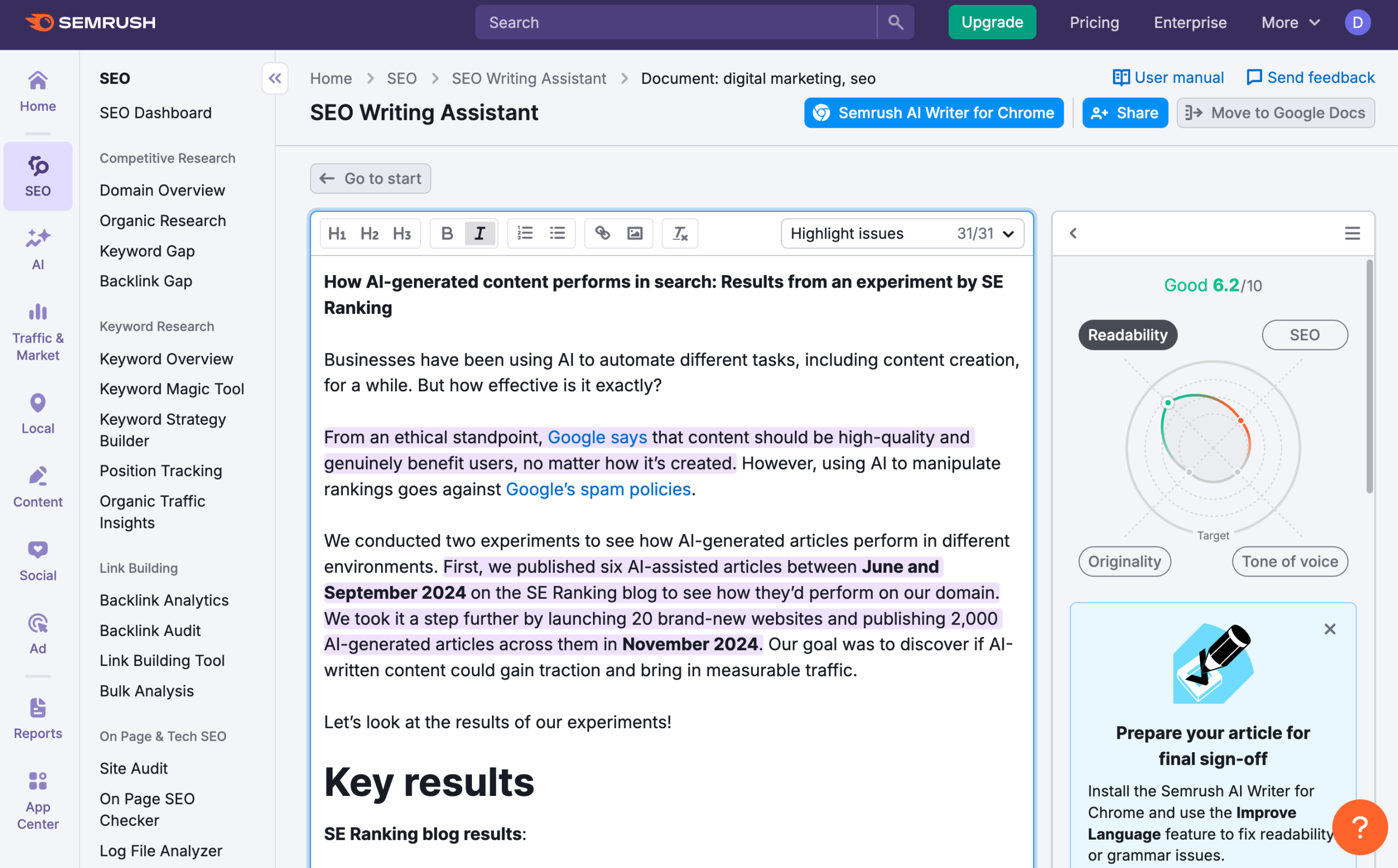The height and width of the screenshot is (868, 1398).
Task: Click Home in the breadcrumb
Action: [x=331, y=78]
